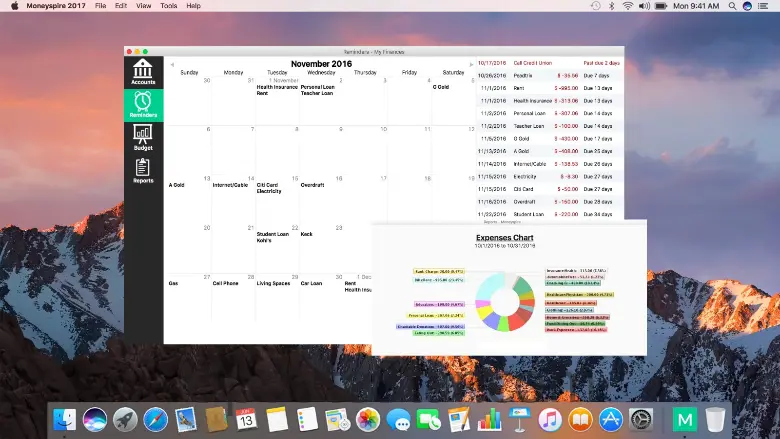The width and height of the screenshot is (780, 439).
Task: Open Contacts book icon in the dock
Action: [216, 420]
